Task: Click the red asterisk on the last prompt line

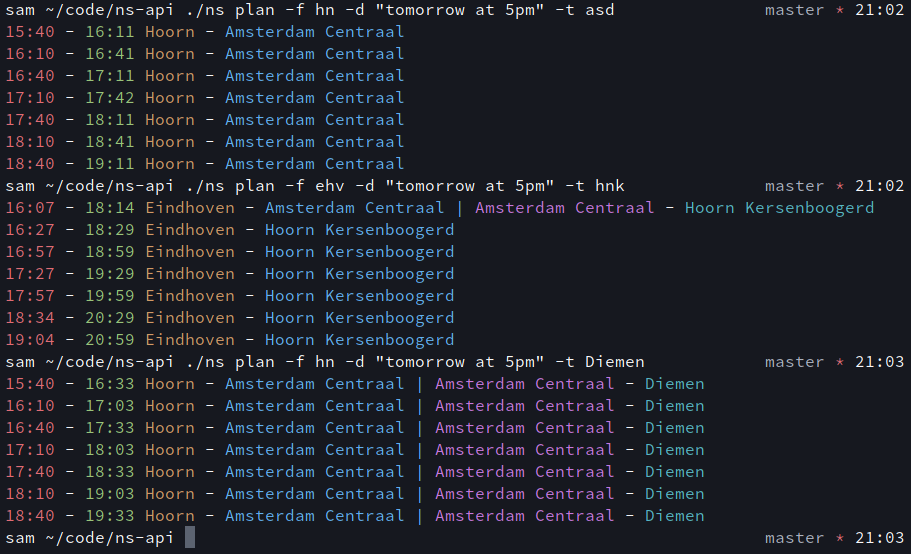Action: (840, 539)
